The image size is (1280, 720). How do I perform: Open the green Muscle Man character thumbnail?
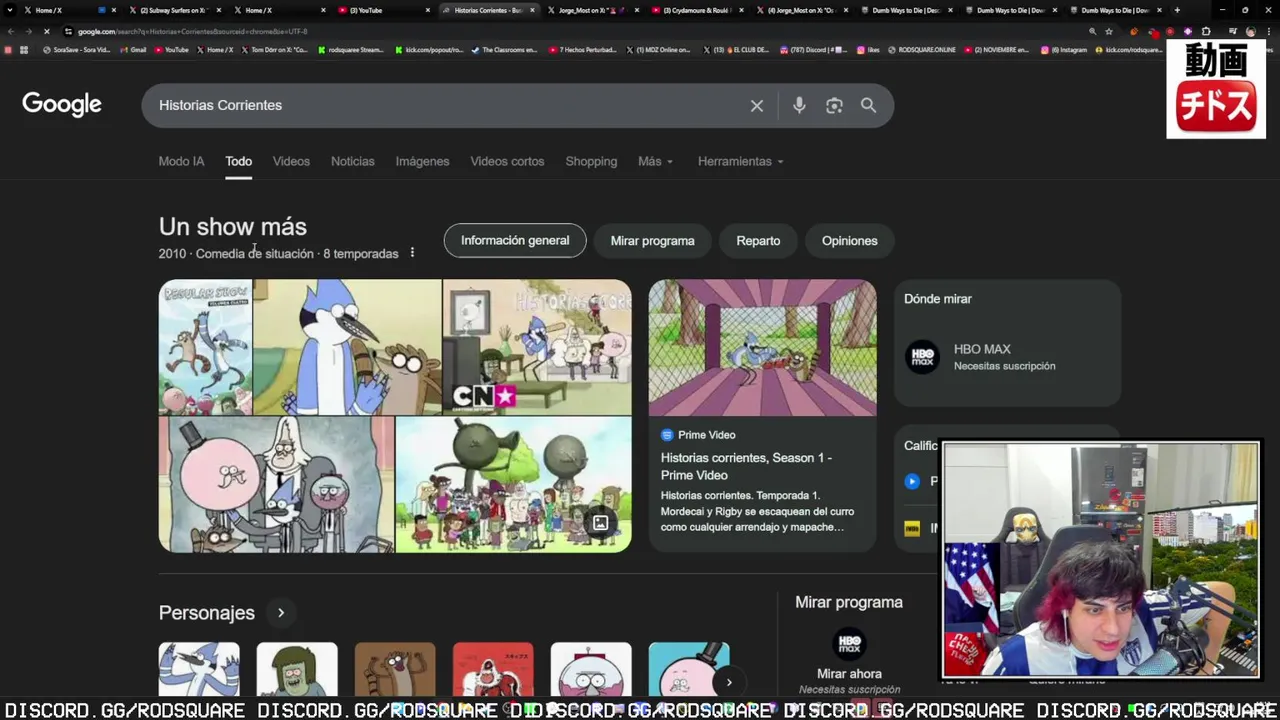297,669
